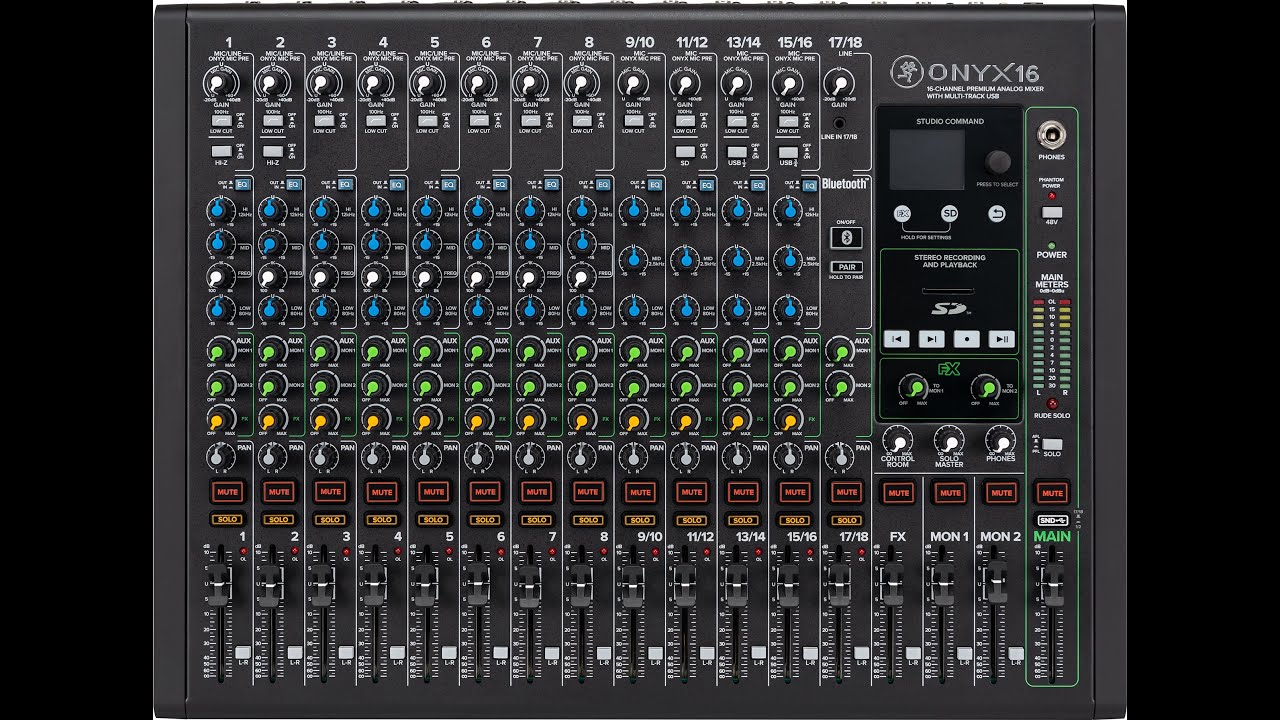Click the SOLO MASTER level knob
1280x720 pixels.
[x=949, y=440]
